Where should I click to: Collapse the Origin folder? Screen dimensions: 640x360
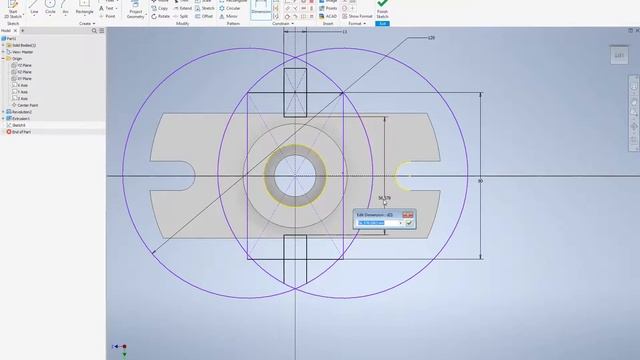(3, 59)
